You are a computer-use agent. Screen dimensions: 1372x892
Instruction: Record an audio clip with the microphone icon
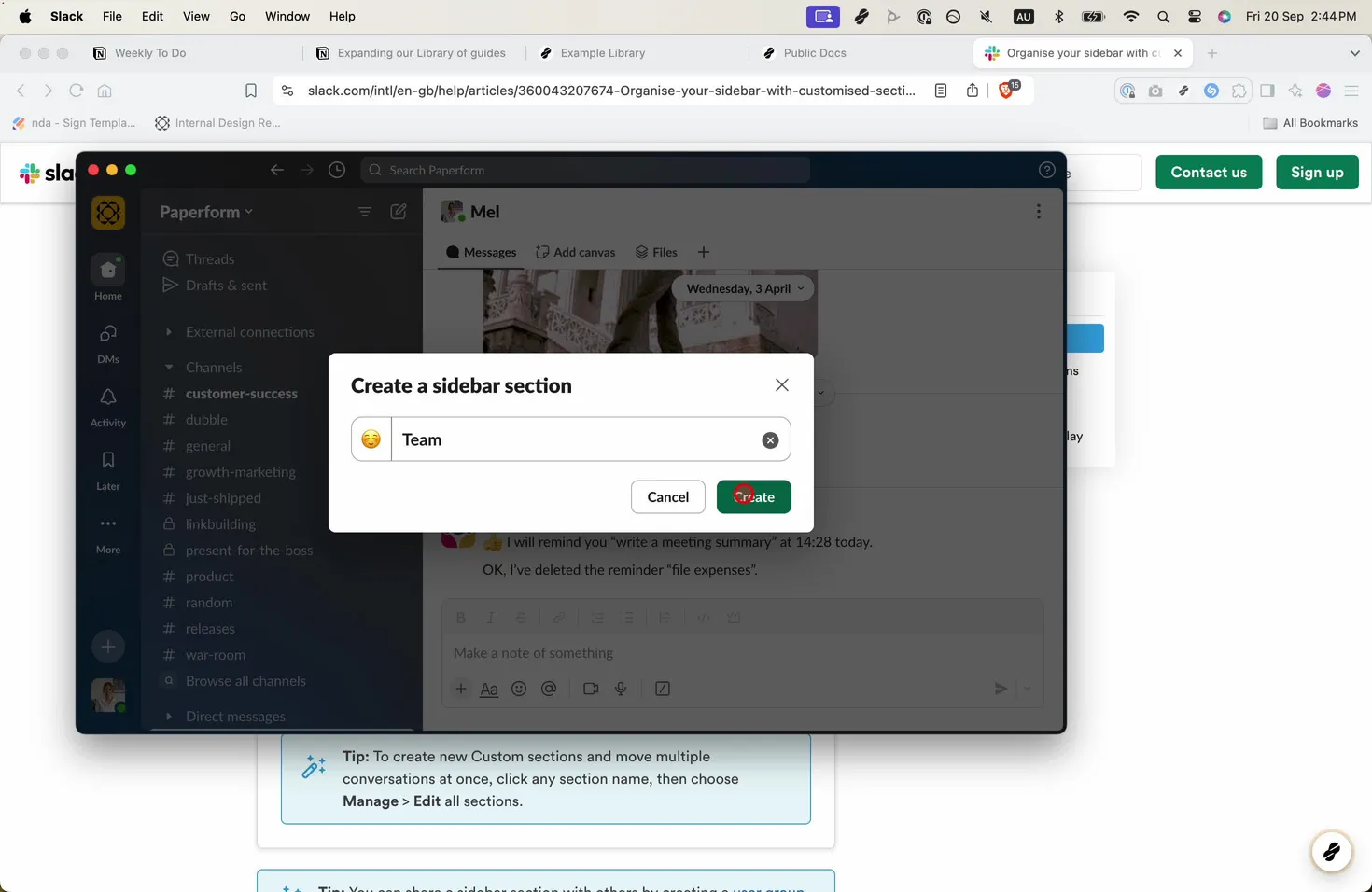click(620, 689)
